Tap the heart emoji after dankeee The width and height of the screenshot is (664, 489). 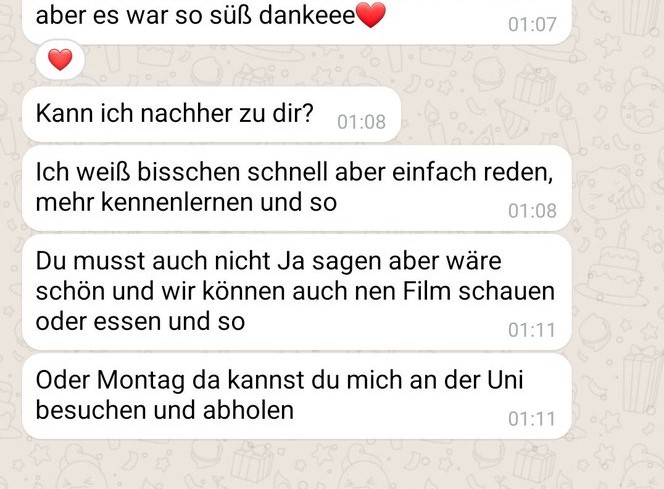tap(371, 15)
